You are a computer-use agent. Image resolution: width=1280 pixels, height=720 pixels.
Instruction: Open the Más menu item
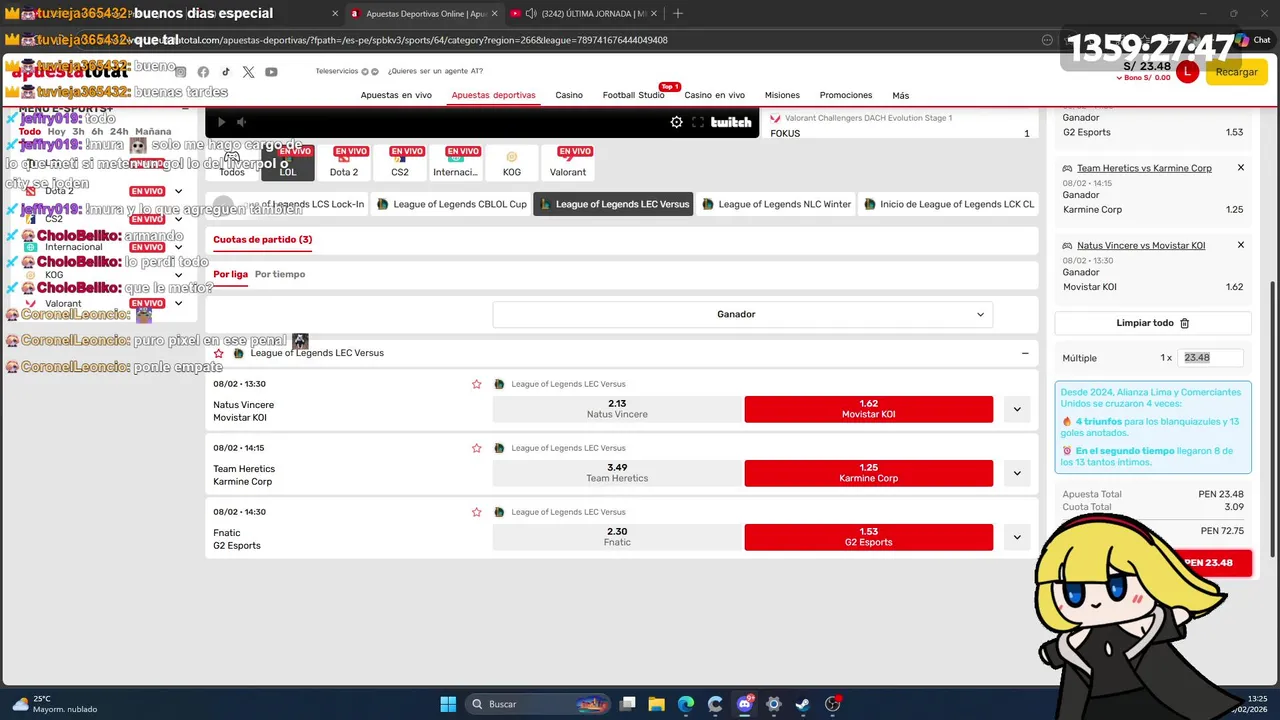[901, 95]
